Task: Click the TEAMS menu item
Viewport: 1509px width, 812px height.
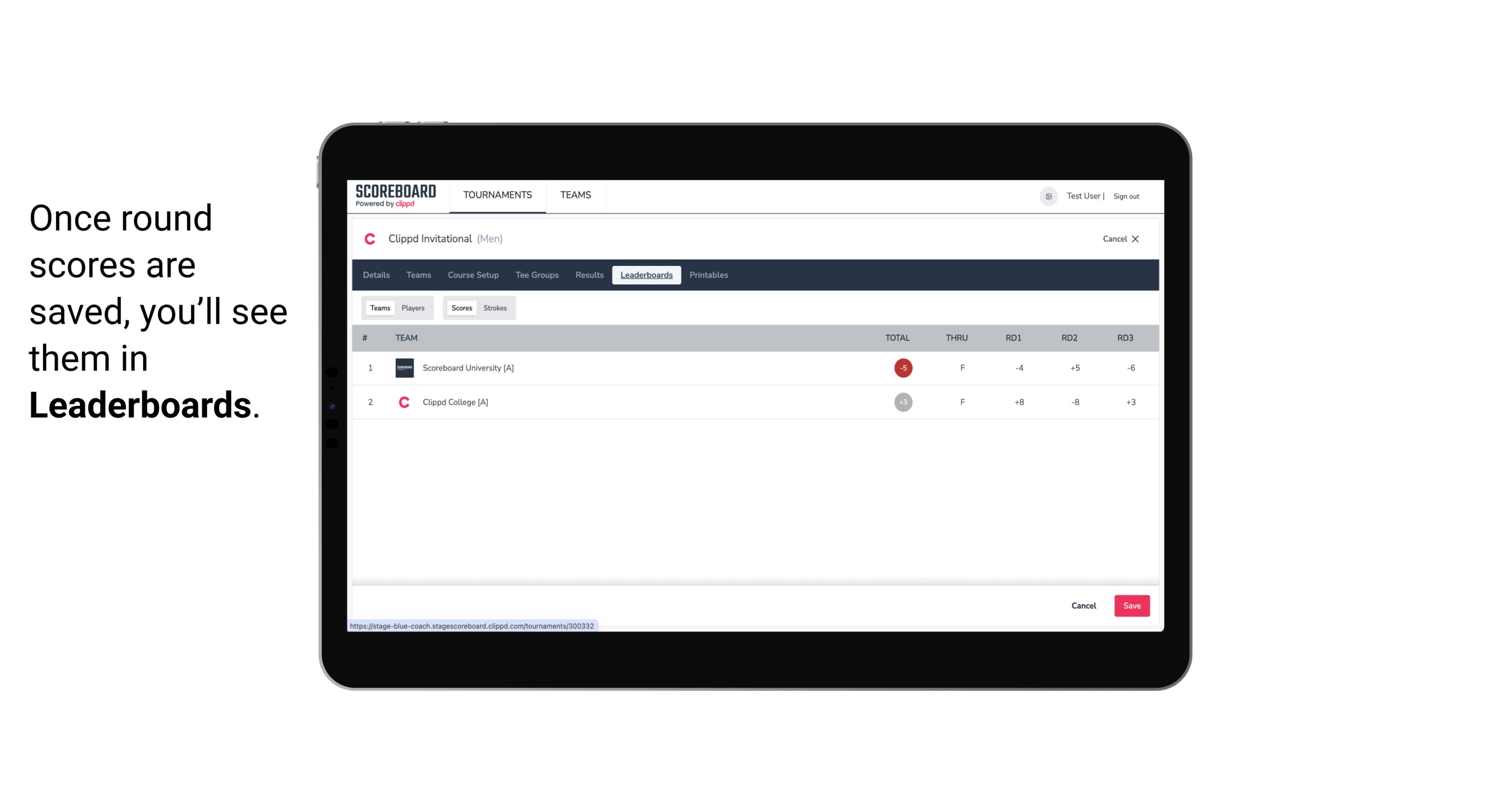Action: 576,195
